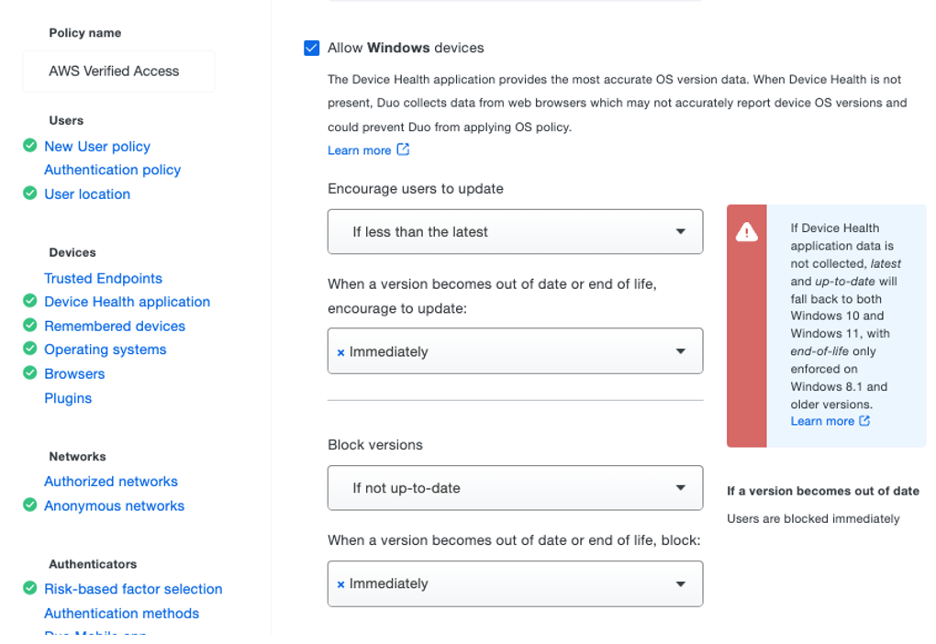Click the green checkmark next to User location
This screenshot has height=644, width=936.
coord(30,194)
